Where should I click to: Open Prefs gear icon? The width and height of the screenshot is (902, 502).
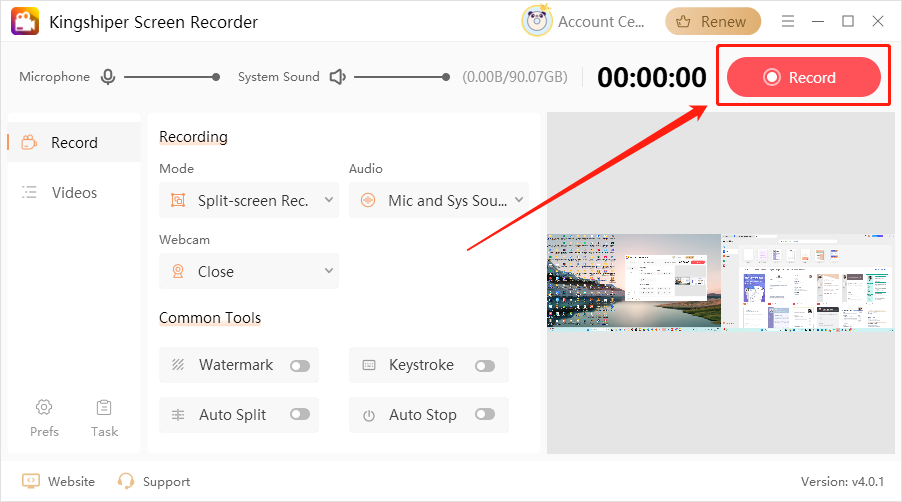click(44, 407)
